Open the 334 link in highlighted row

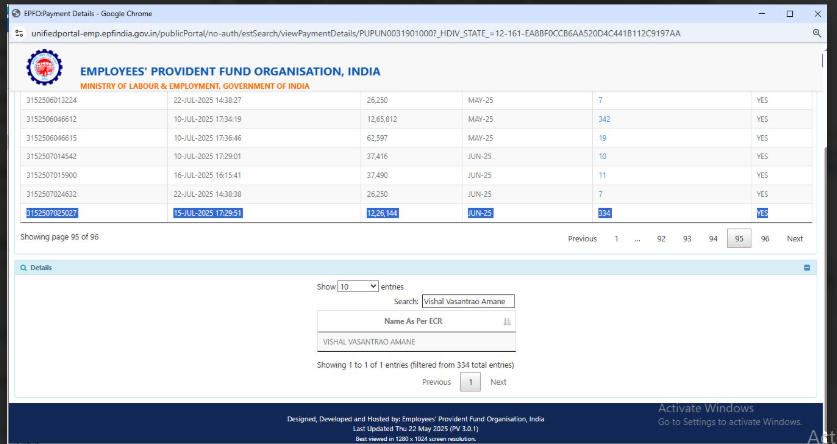click(x=604, y=213)
